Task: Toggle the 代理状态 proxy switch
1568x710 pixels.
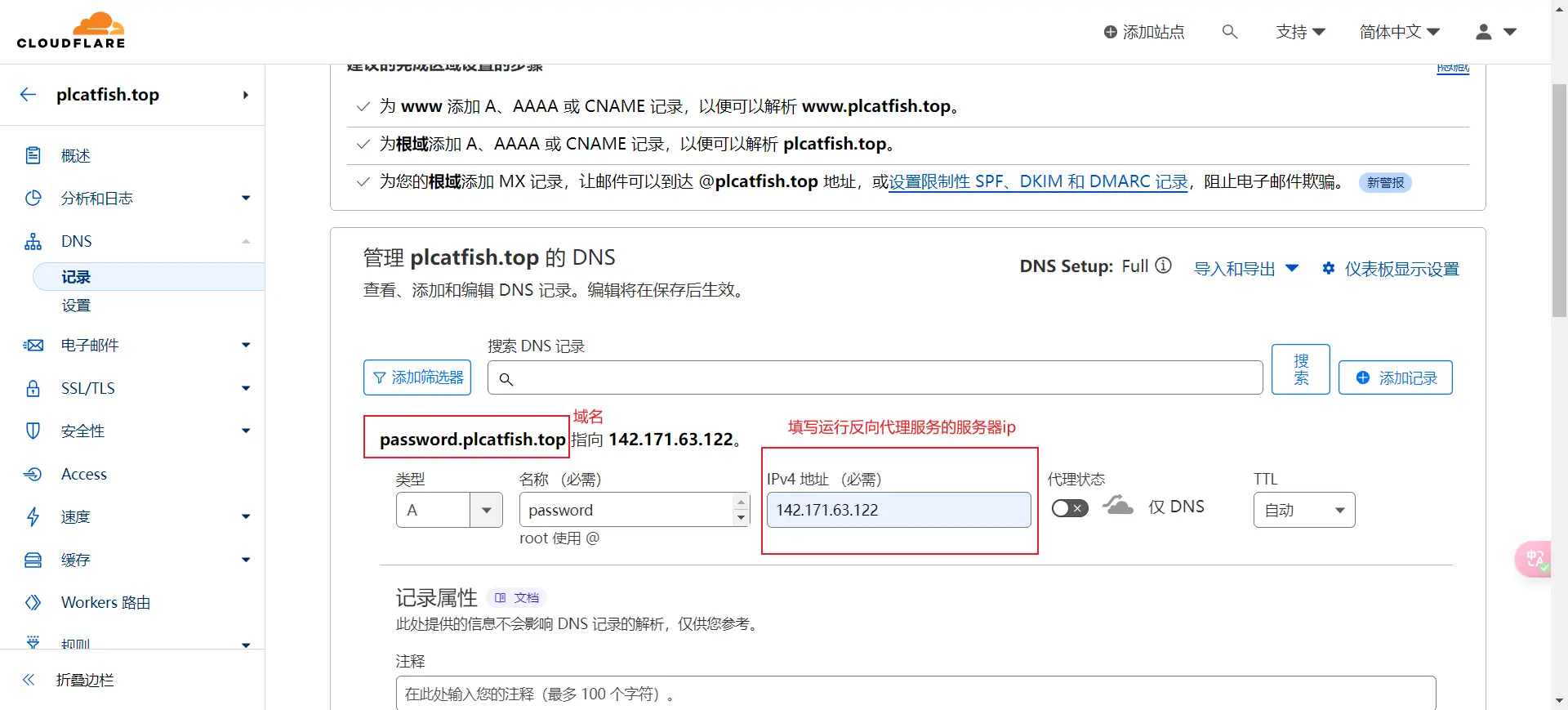Action: point(1070,508)
